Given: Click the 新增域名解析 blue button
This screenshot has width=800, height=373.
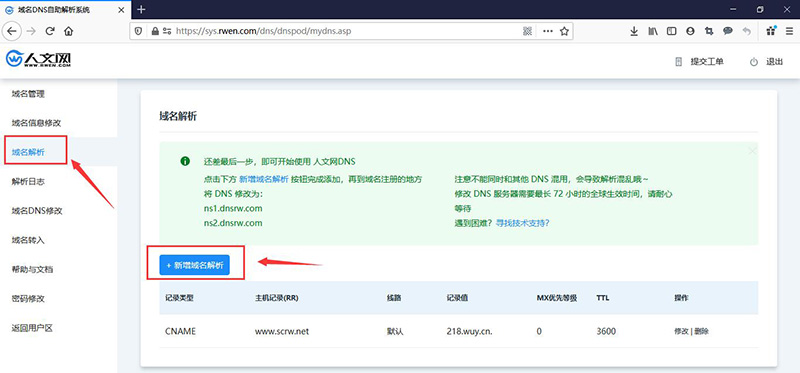Looking at the screenshot, I should [x=194, y=265].
